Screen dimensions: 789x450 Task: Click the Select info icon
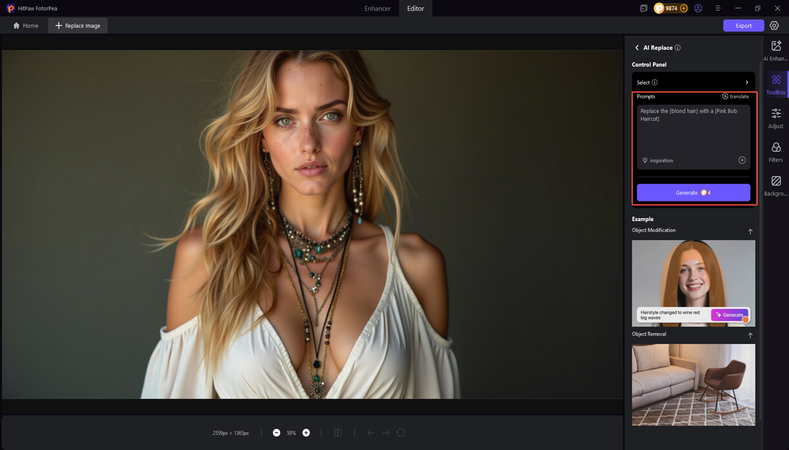click(x=654, y=83)
